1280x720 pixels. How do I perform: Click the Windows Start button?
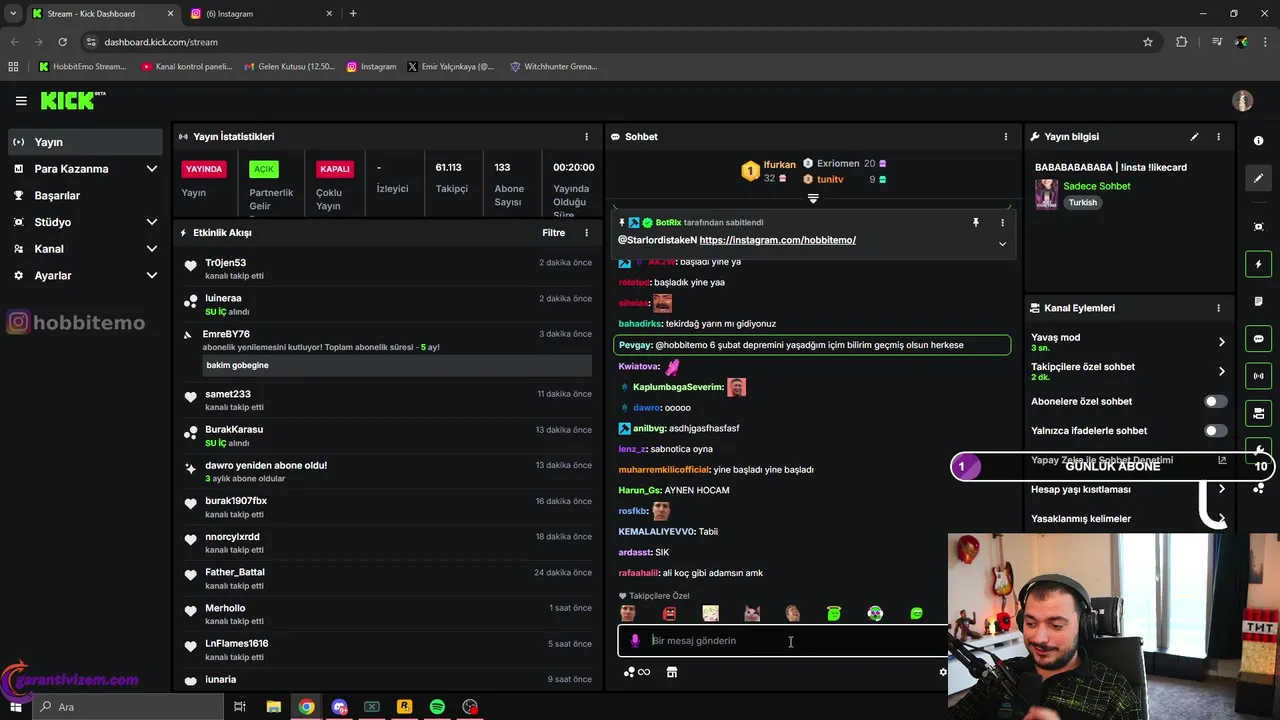[x=15, y=707]
